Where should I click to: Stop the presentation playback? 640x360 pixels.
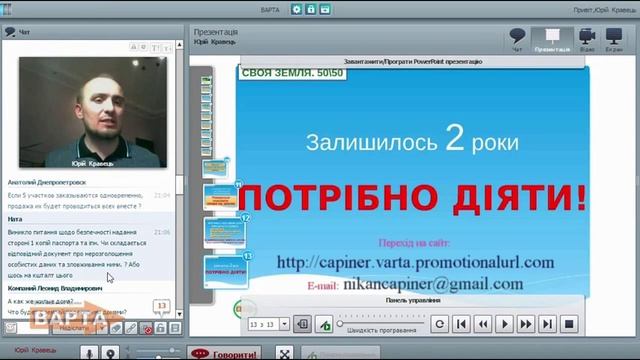(569, 324)
